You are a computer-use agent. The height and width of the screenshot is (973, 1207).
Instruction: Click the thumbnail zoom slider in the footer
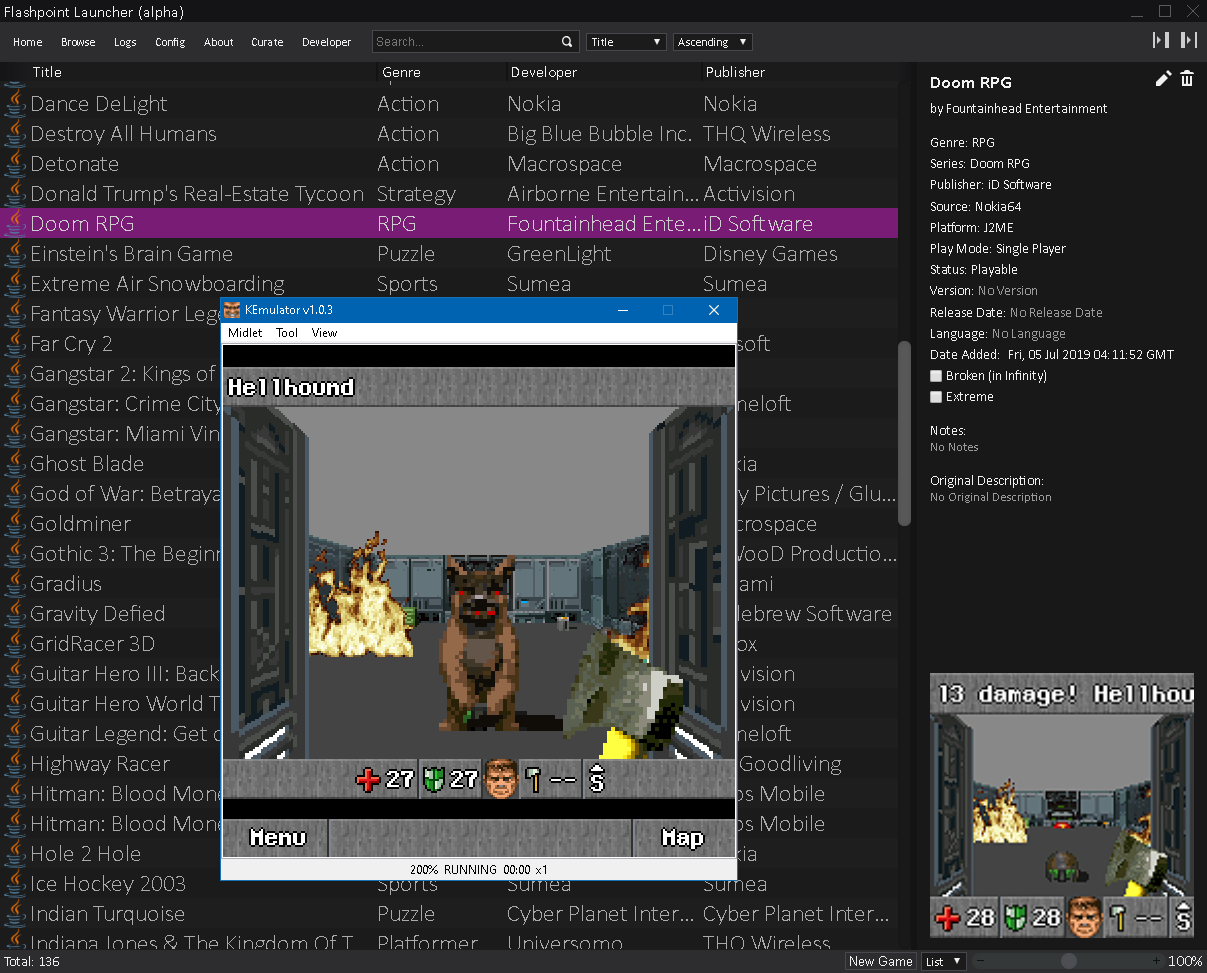(1069, 961)
